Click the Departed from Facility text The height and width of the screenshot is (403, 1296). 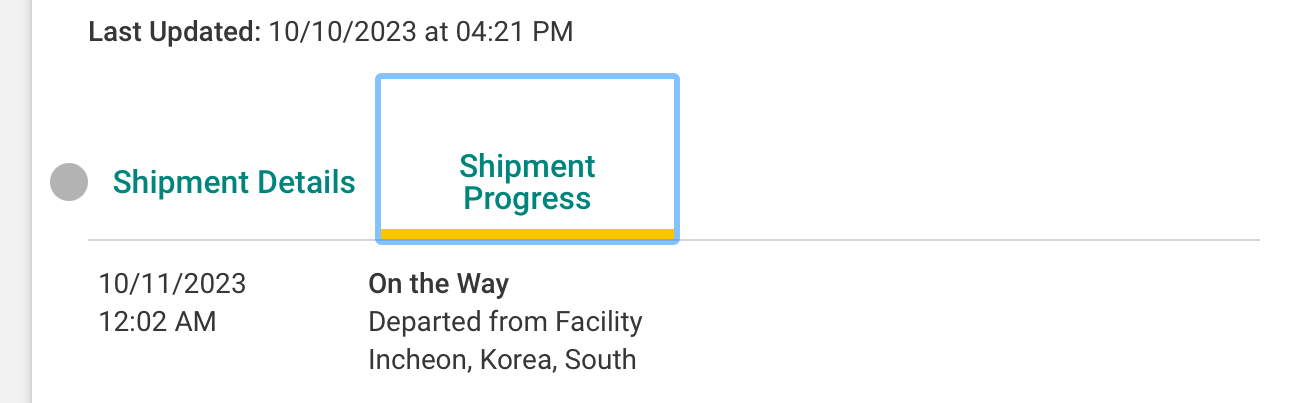(505, 322)
